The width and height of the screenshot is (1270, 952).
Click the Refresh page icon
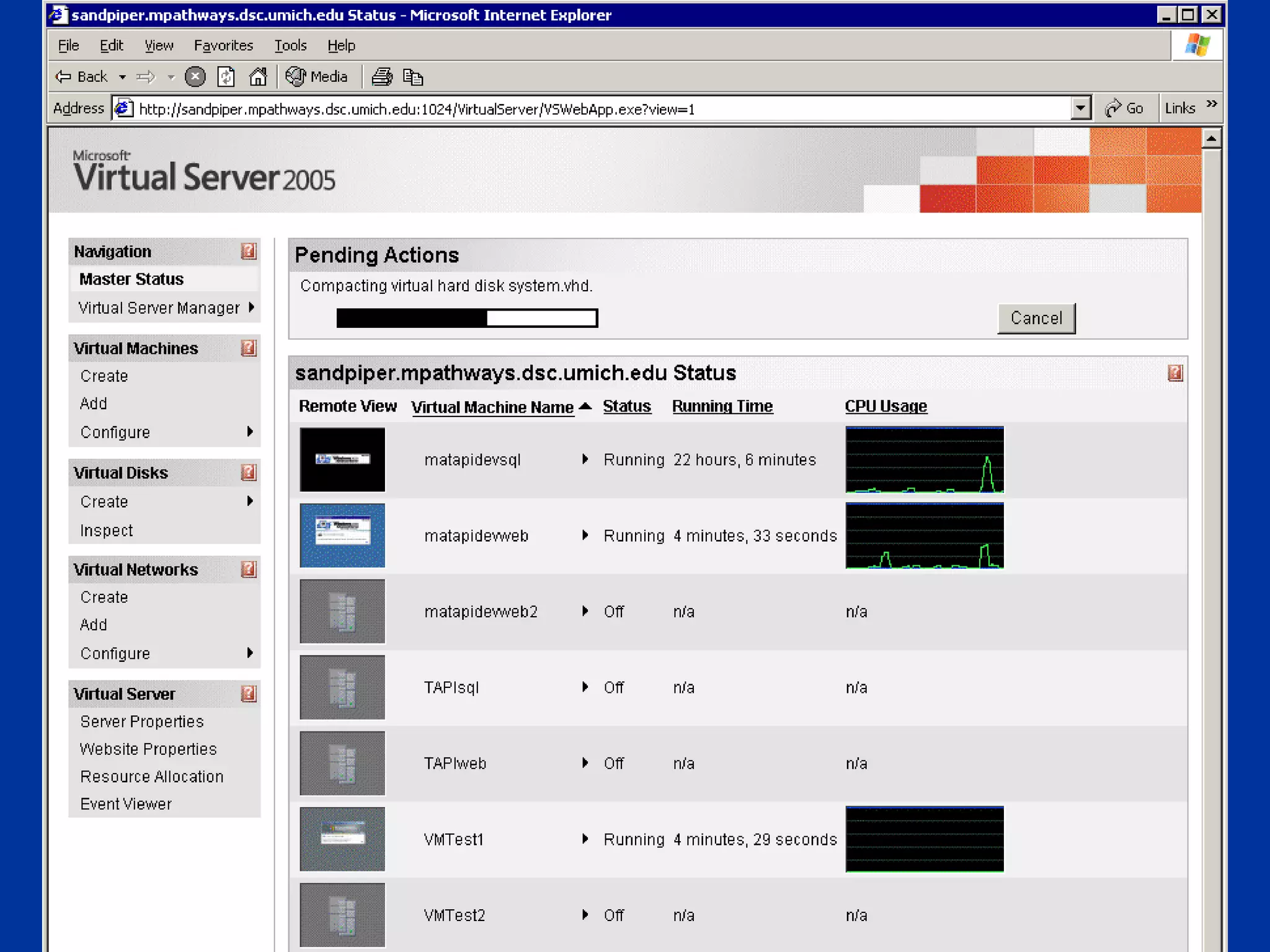pos(226,77)
